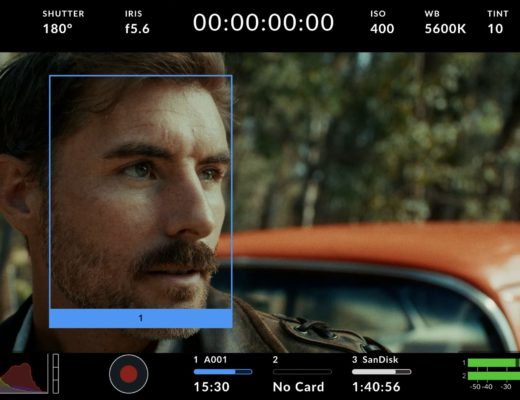Image resolution: width=520 pixels, height=400 pixels.
Task: Adjust the Iris f5.6 value
Action: coord(137,22)
